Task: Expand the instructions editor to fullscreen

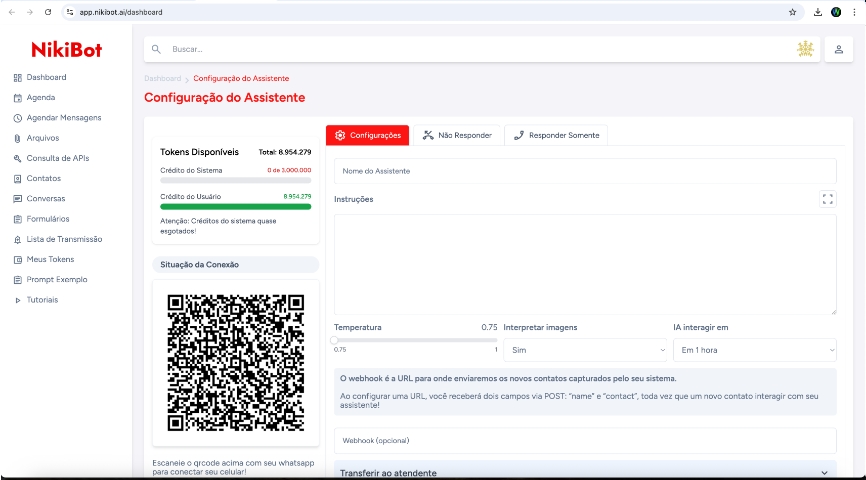Action: pos(827,199)
